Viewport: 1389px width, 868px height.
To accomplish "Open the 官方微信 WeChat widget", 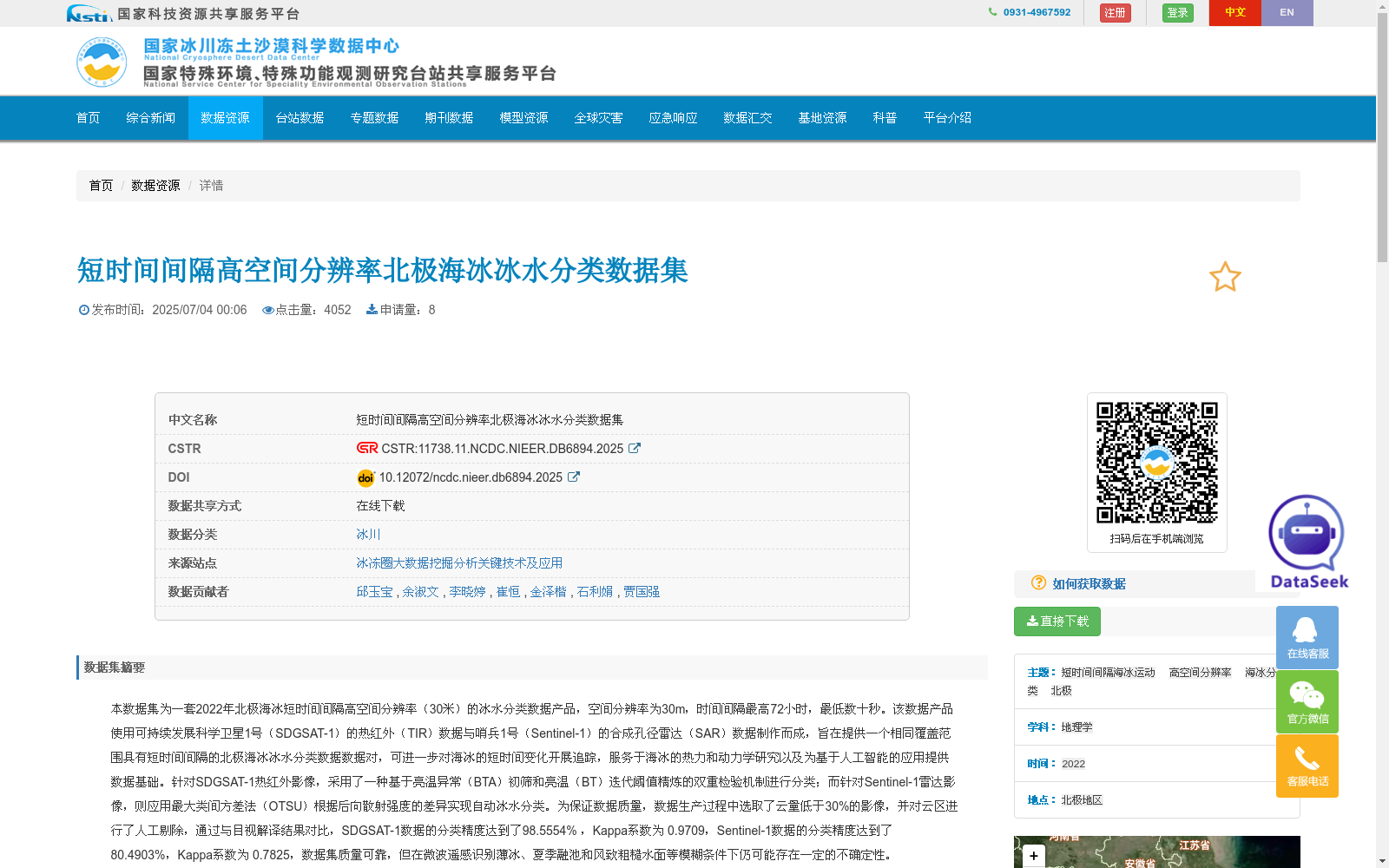I will tap(1307, 701).
